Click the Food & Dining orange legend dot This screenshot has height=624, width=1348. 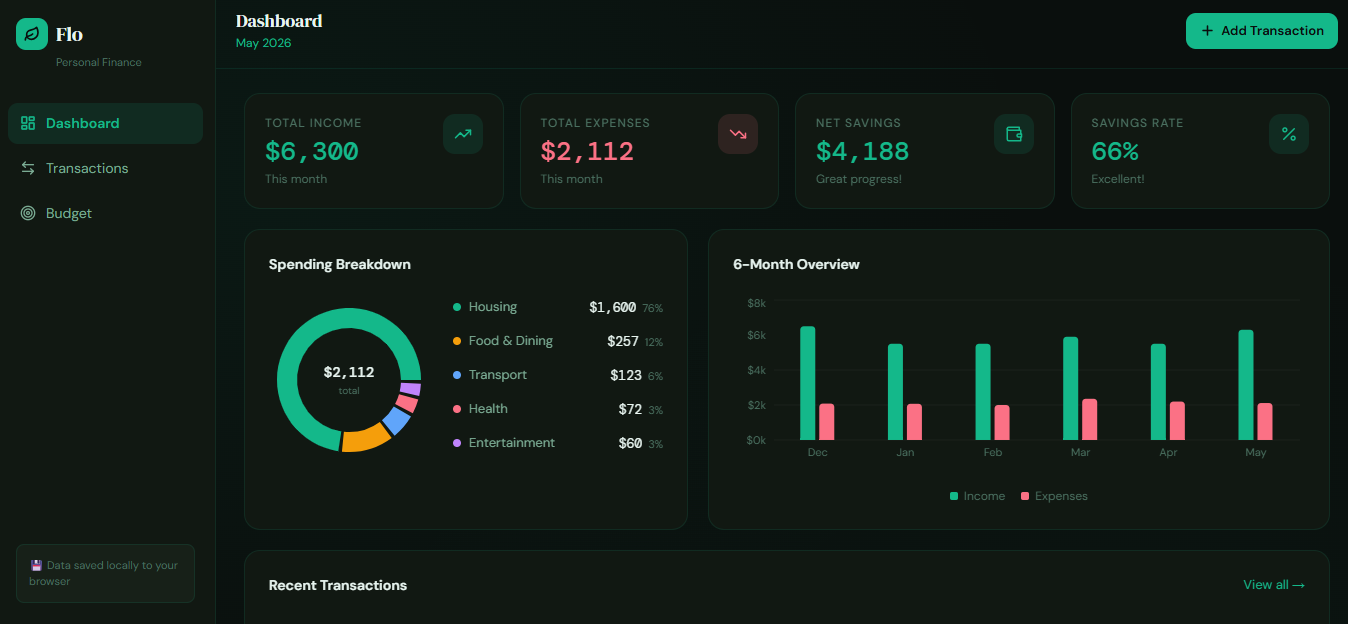(x=457, y=341)
